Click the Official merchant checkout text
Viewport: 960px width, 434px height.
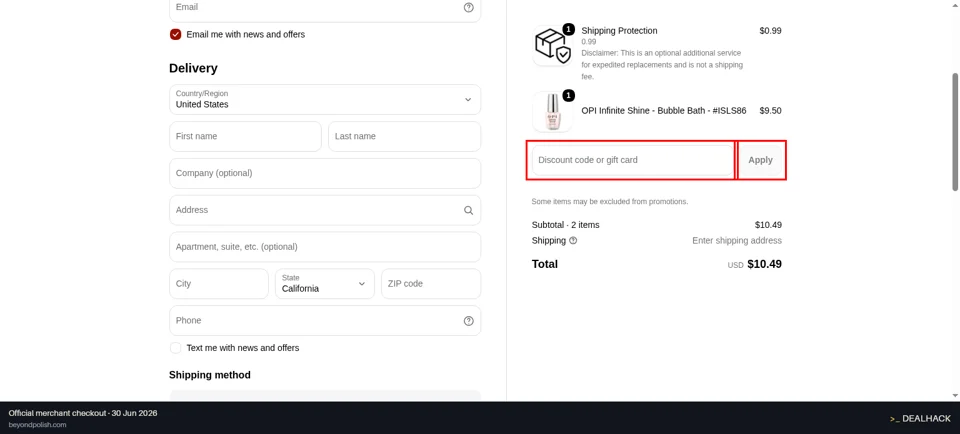[83, 413]
